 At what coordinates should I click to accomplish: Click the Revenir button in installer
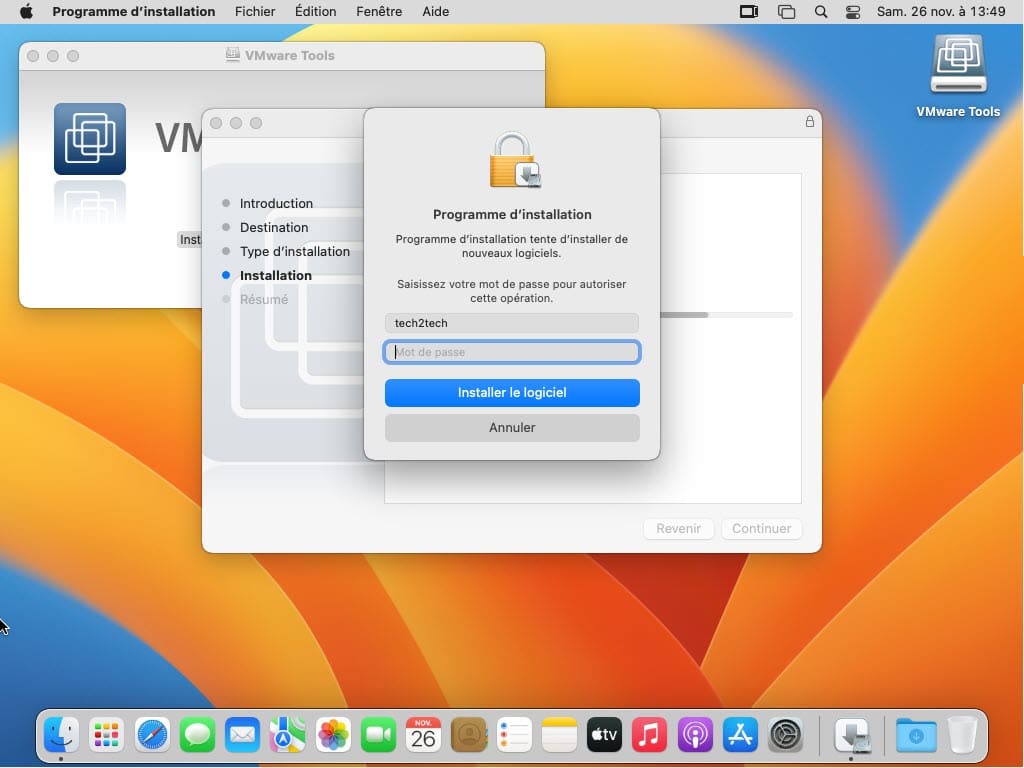pos(679,528)
